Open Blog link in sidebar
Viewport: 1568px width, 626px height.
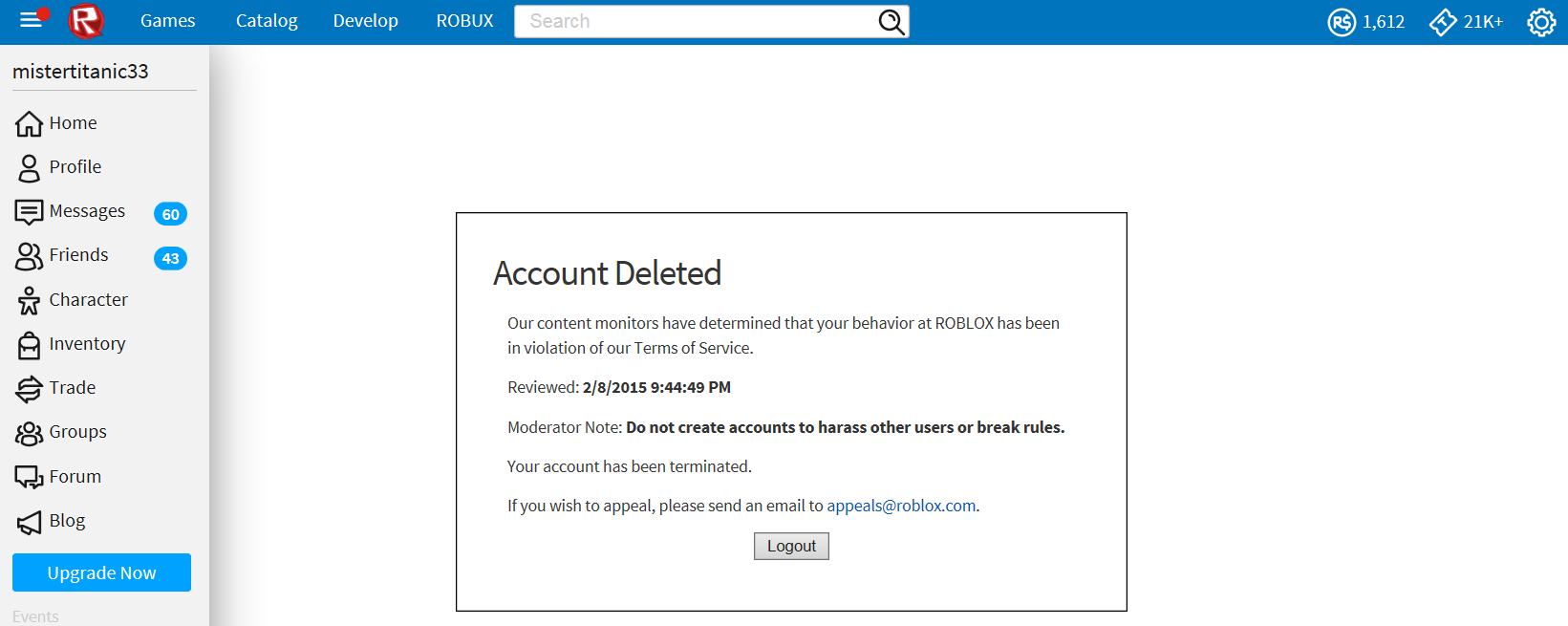click(67, 521)
